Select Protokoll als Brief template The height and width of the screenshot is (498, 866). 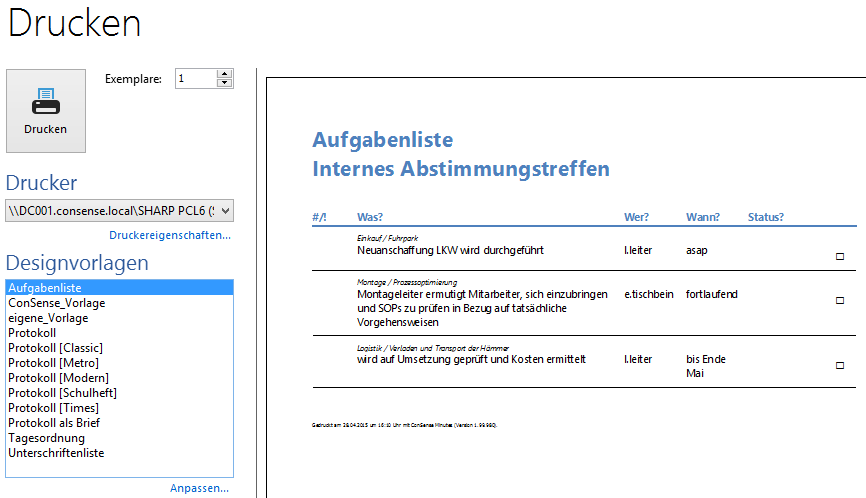tap(54, 423)
